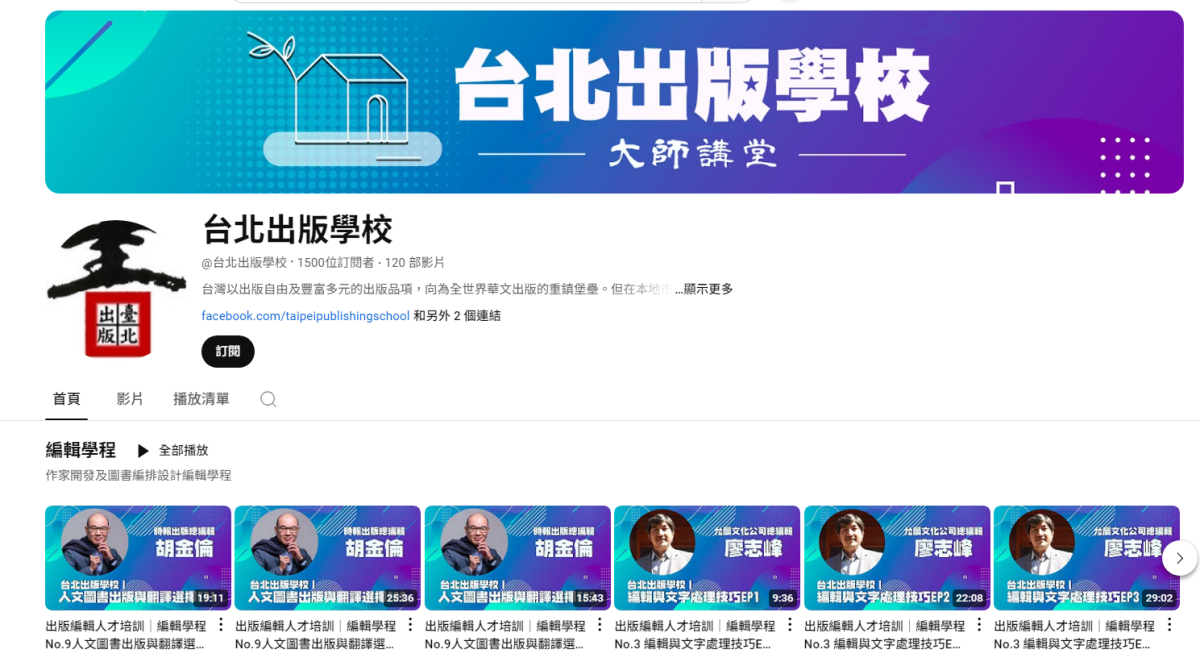Click the title text below the 15:43 video
The image size is (1200, 658).
[x=506, y=635]
